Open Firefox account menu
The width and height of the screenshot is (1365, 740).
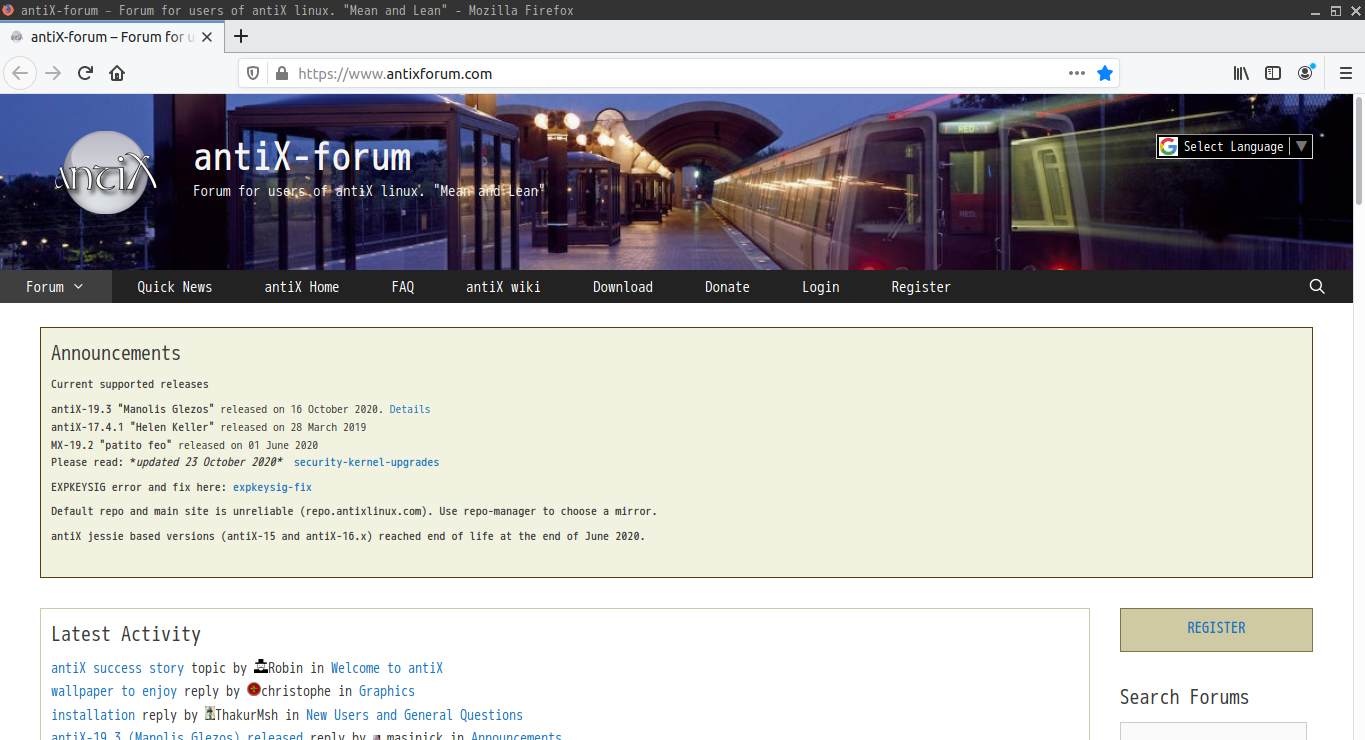1306,73
